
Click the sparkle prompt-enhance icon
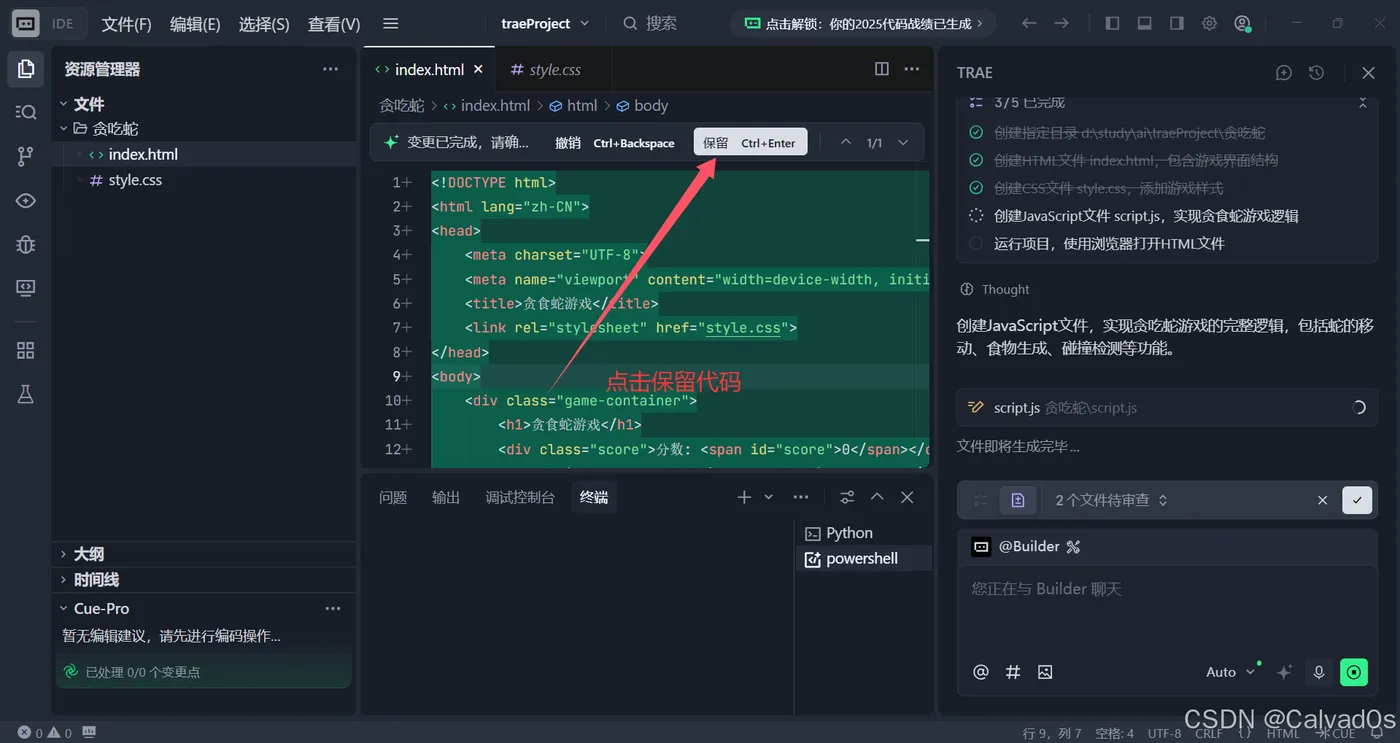coord(1285,672)
